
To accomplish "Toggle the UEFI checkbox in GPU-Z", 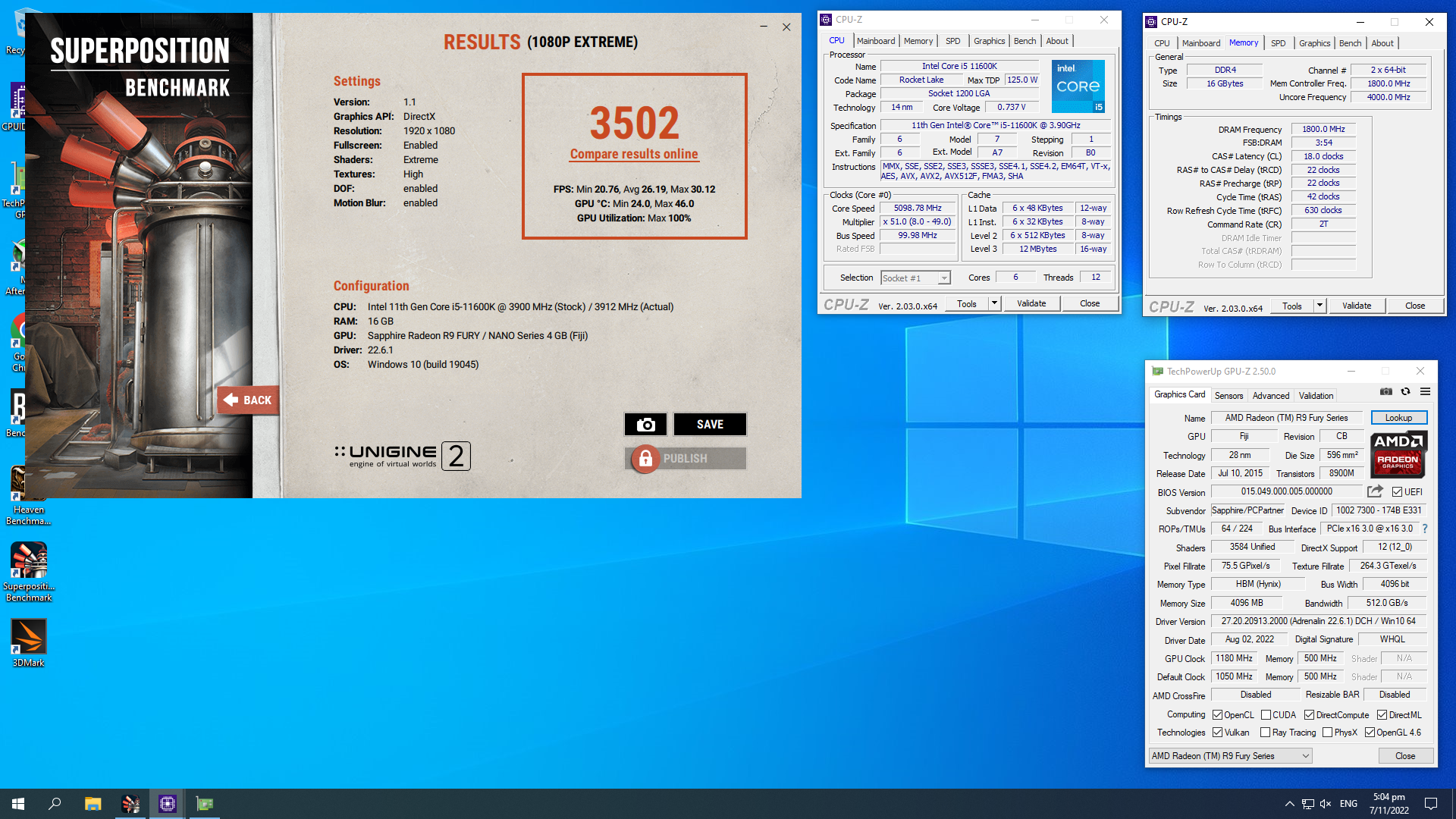I will pos(1397,492).
